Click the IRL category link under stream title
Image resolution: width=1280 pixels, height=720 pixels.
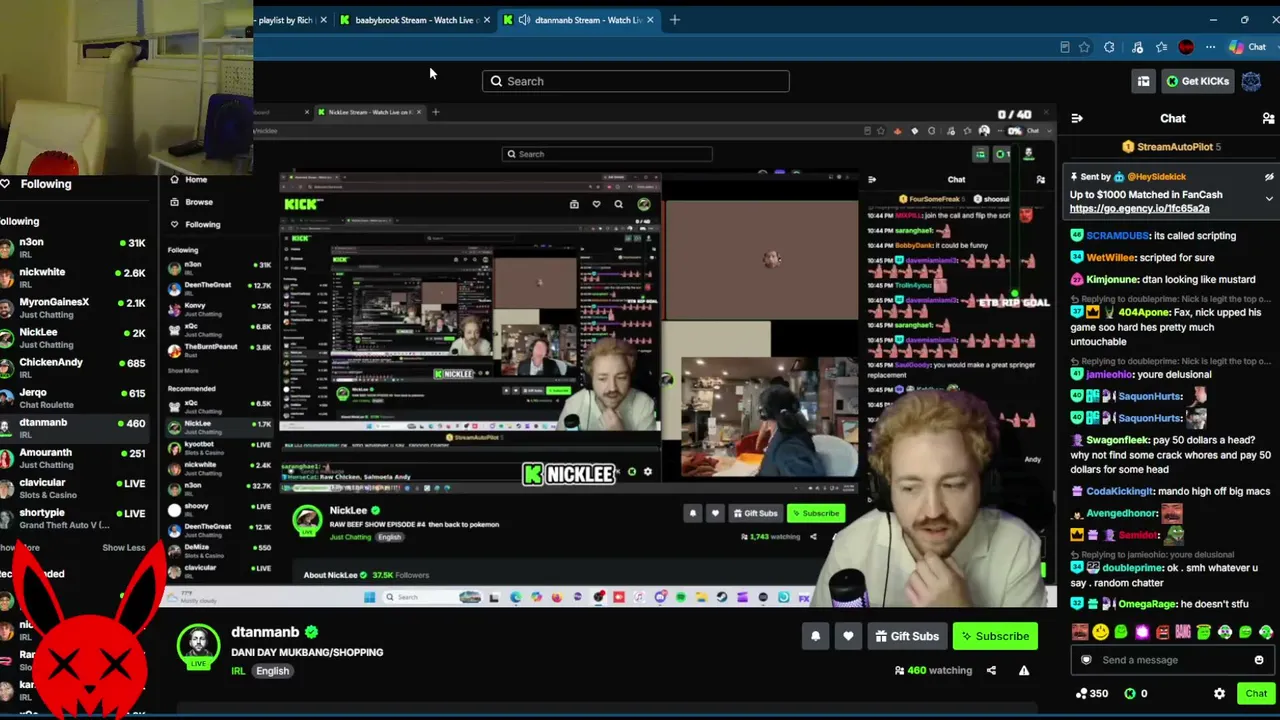[238, 671]
